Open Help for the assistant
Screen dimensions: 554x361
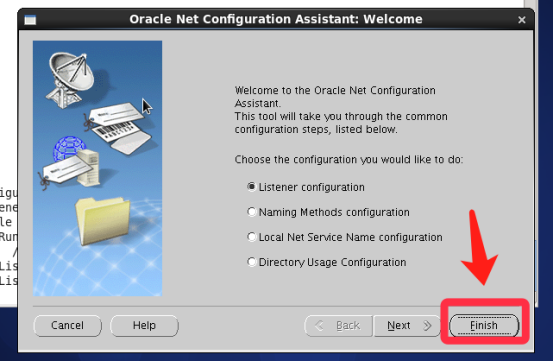(144, 325)
